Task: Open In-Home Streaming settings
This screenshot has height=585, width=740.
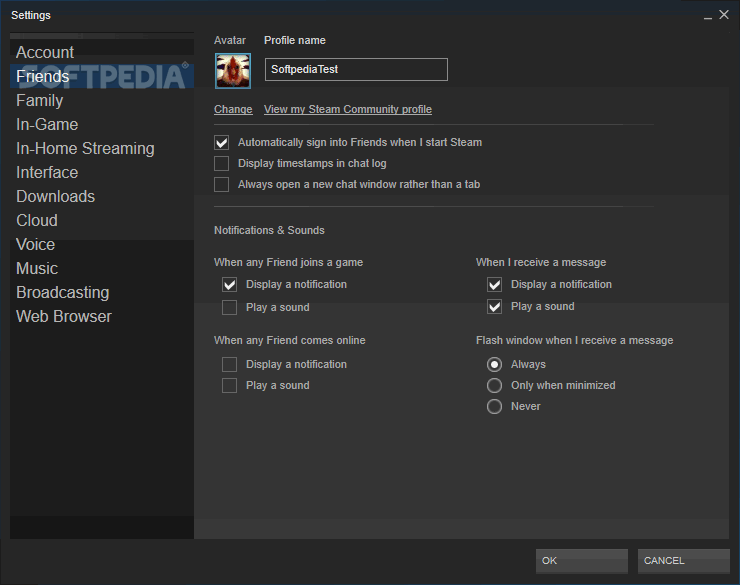Action: pyautogui.click(x=101, y=149)
